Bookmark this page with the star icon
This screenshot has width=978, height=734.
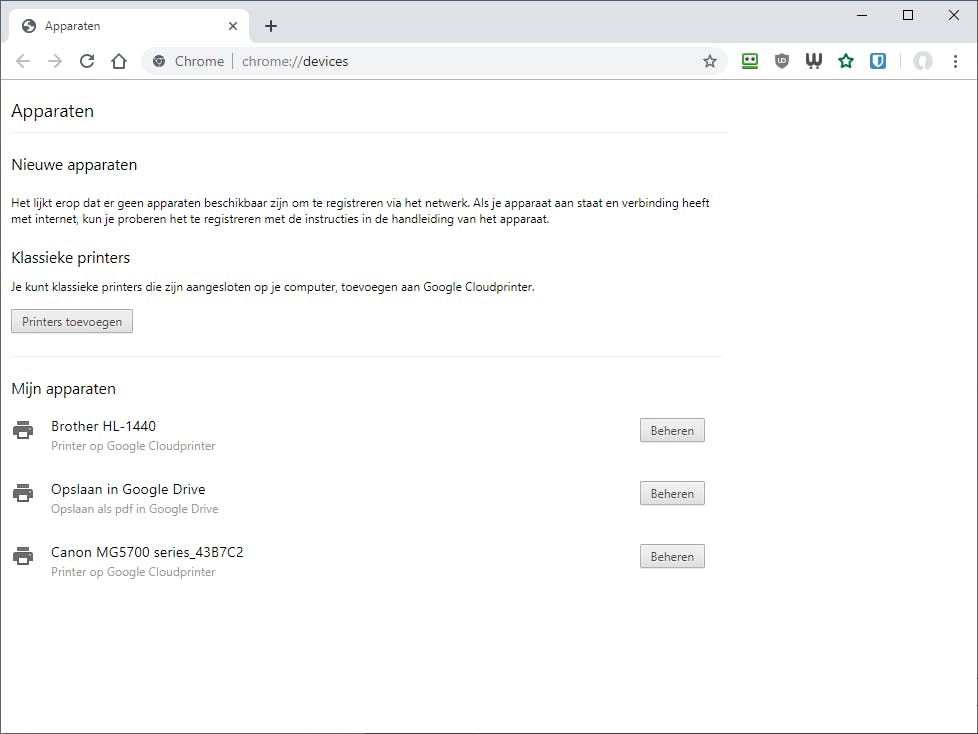pos(710,61)
